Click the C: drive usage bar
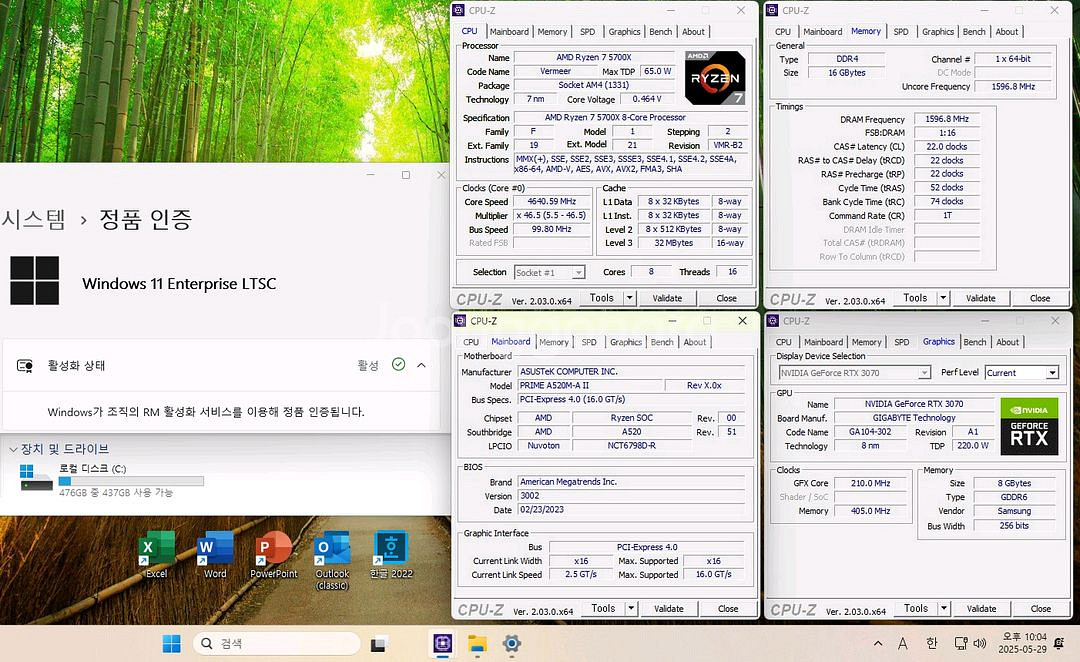 click(x=131, y=481)
